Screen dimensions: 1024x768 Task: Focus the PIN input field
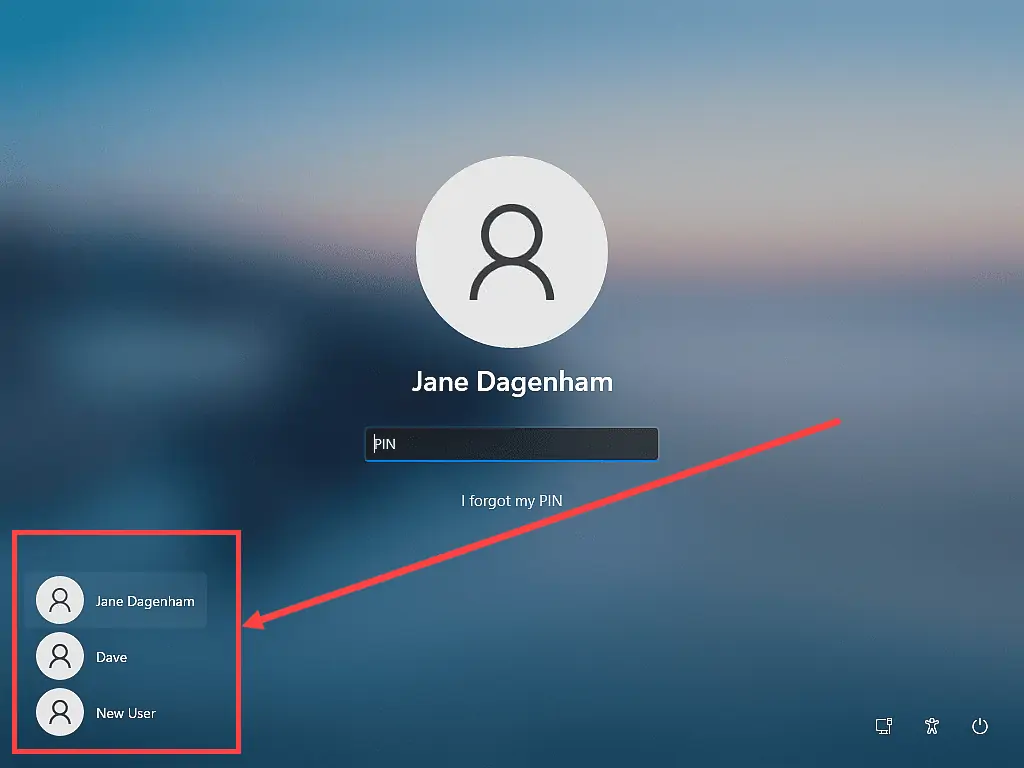coord(511,444)
